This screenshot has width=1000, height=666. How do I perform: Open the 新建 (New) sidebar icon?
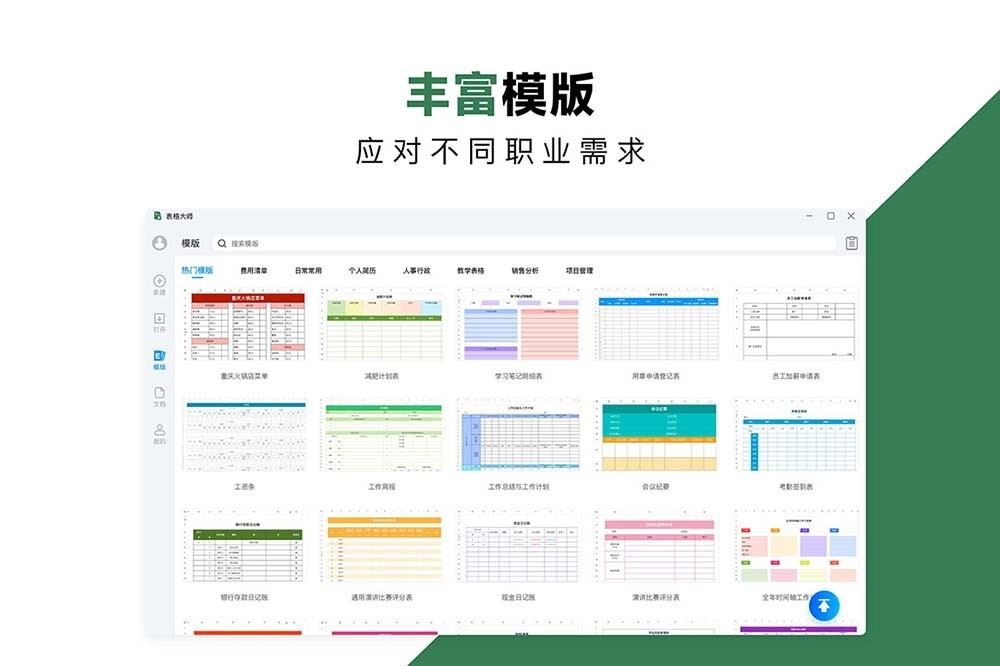point(158,283)
